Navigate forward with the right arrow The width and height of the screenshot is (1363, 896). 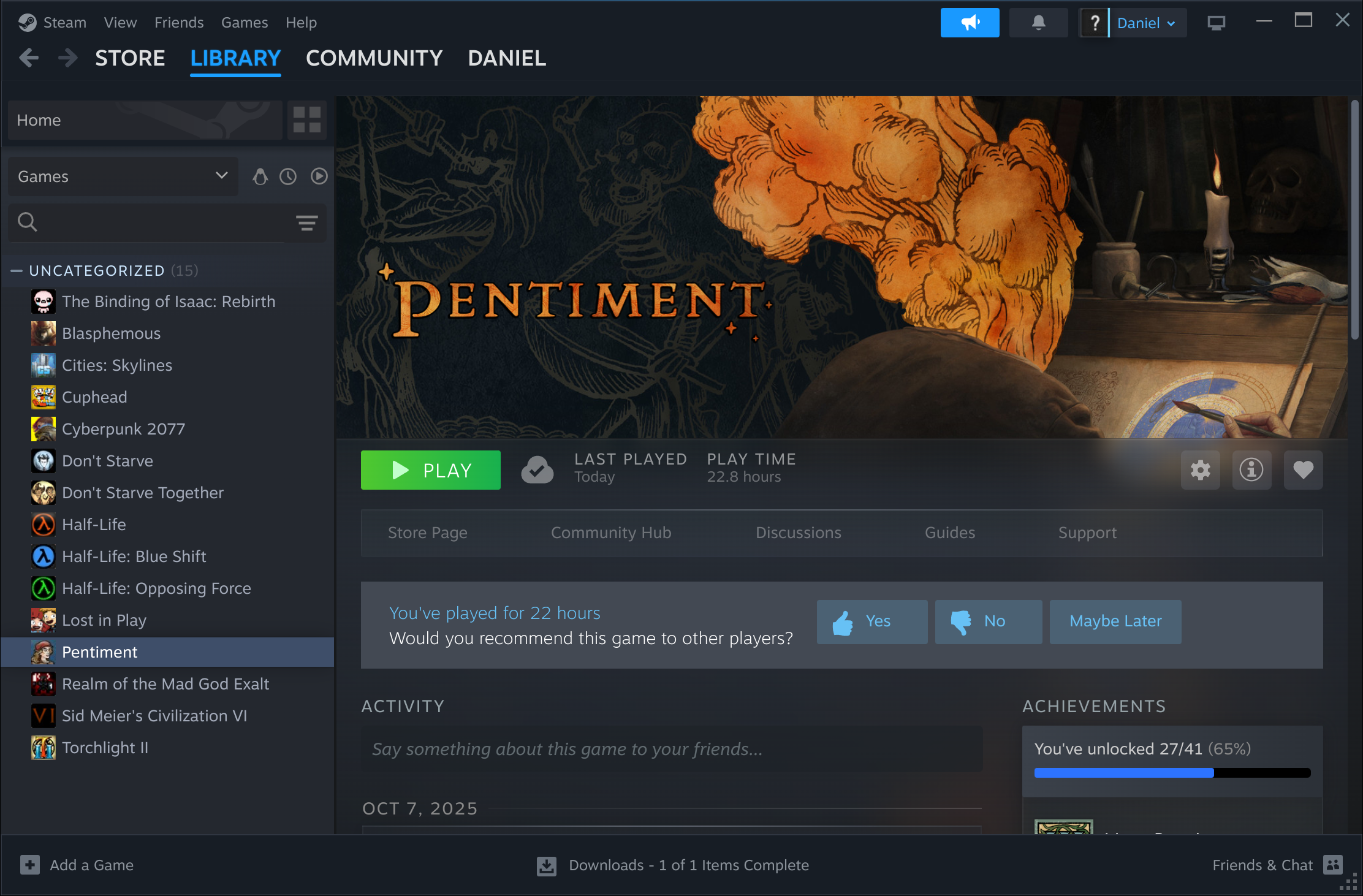tap(67, 58)
